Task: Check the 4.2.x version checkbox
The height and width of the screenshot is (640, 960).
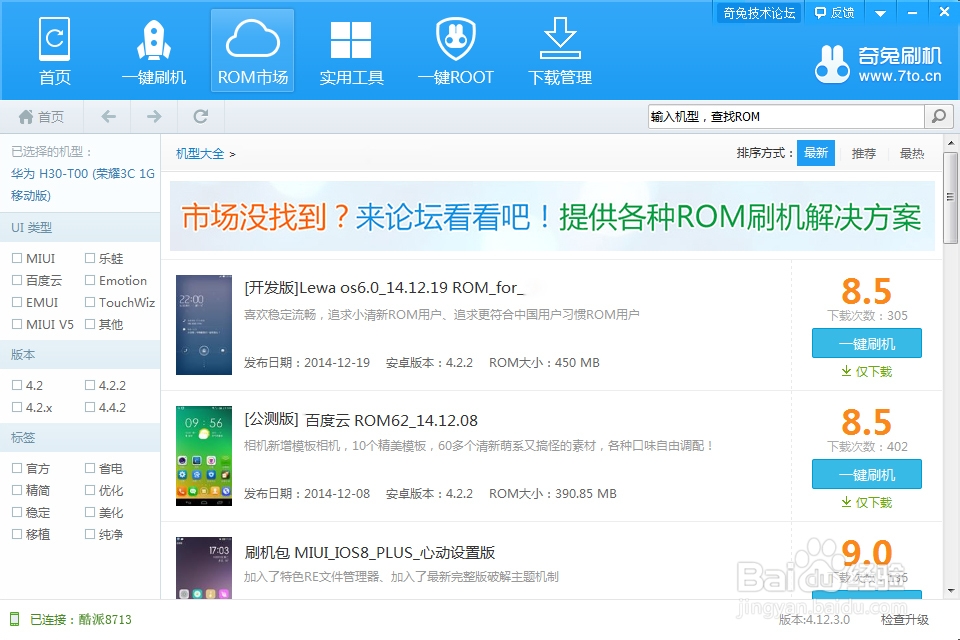Action: tap(17, 407)
